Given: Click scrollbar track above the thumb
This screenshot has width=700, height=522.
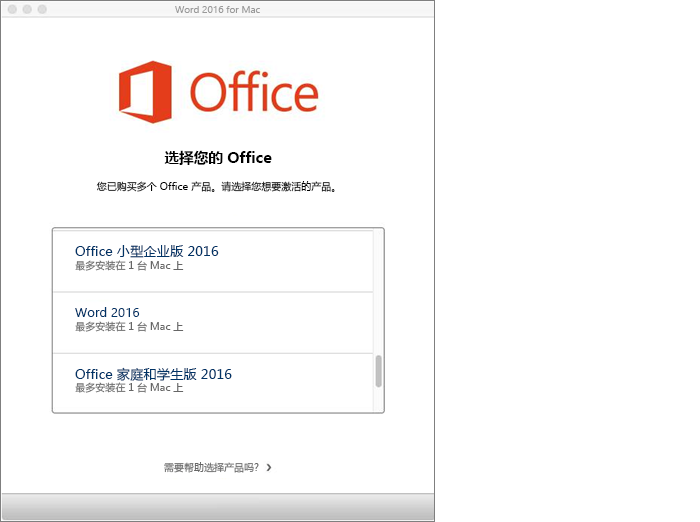Looking at the screenshot, I should [378, 290].
